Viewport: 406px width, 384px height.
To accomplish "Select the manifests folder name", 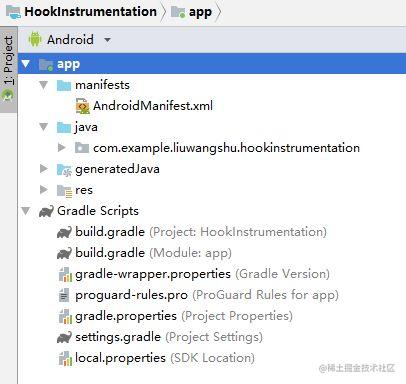I will [x=102, y=85].
